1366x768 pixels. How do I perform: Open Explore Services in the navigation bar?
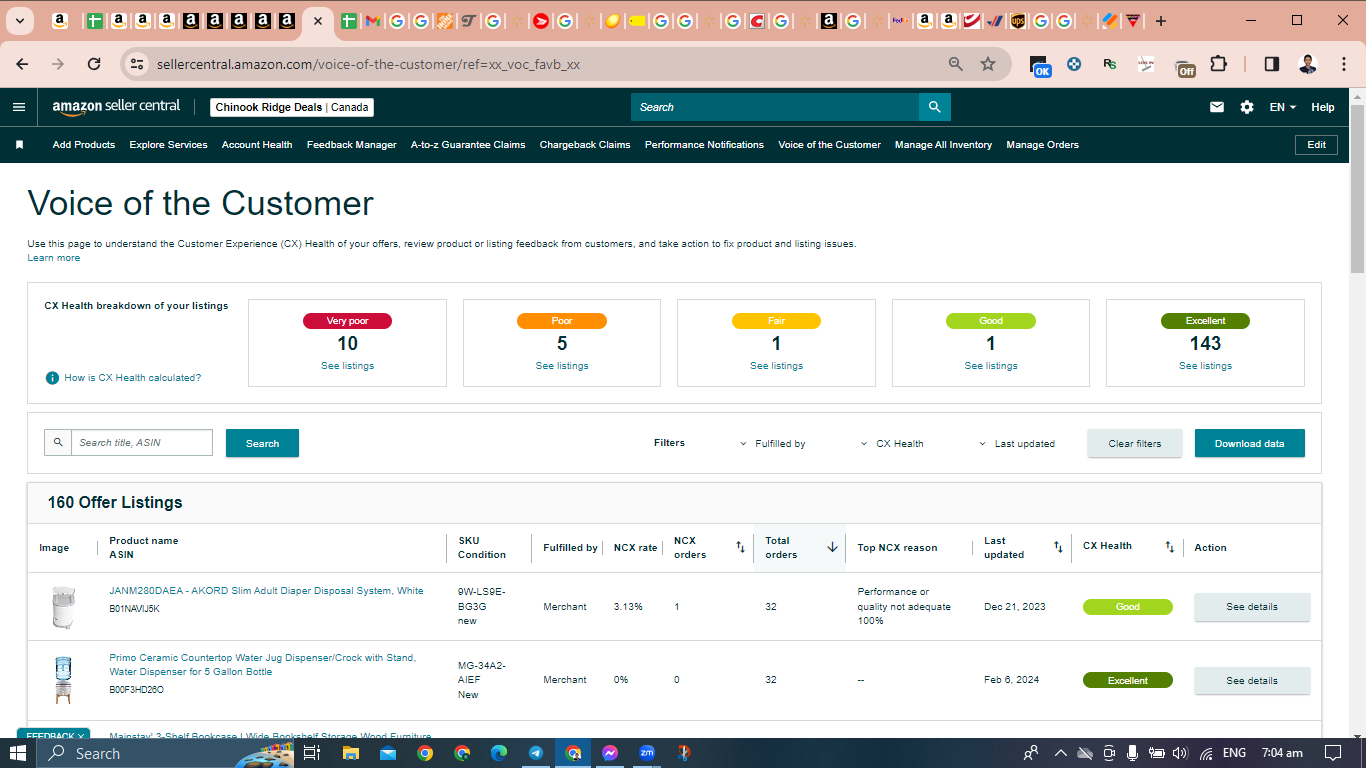[168, 145]
